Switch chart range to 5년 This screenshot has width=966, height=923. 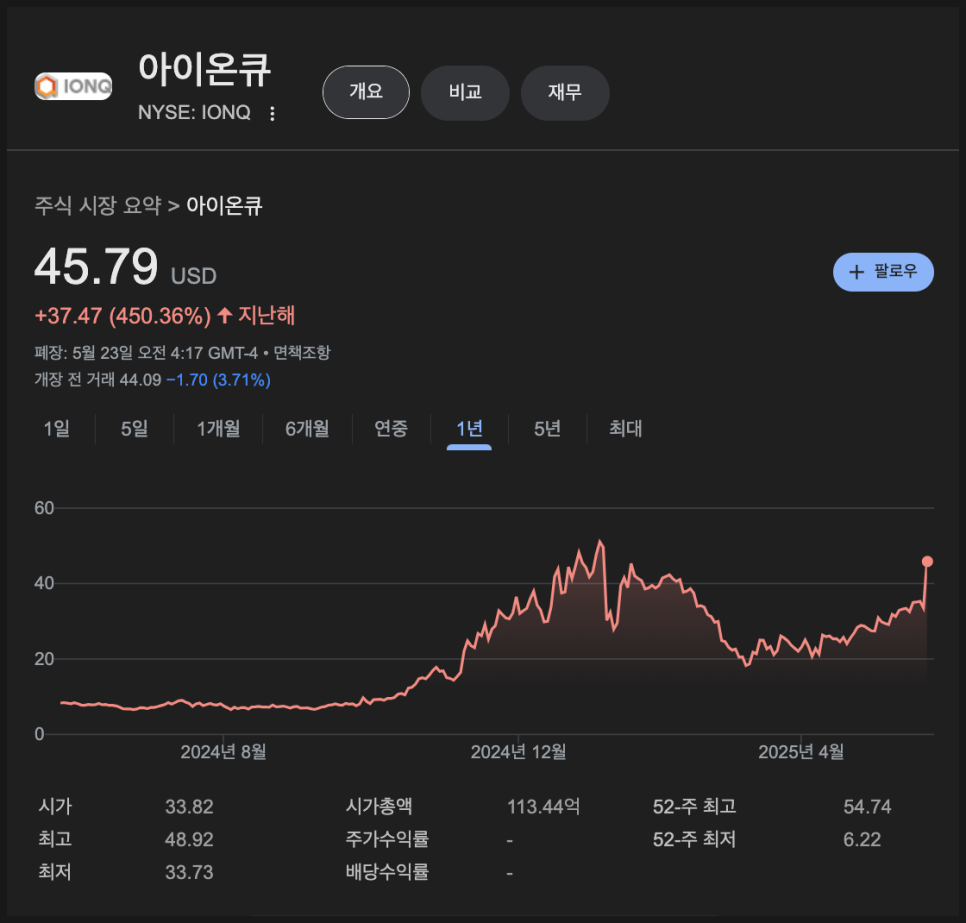pyautogui.click(x=547, y=428)
